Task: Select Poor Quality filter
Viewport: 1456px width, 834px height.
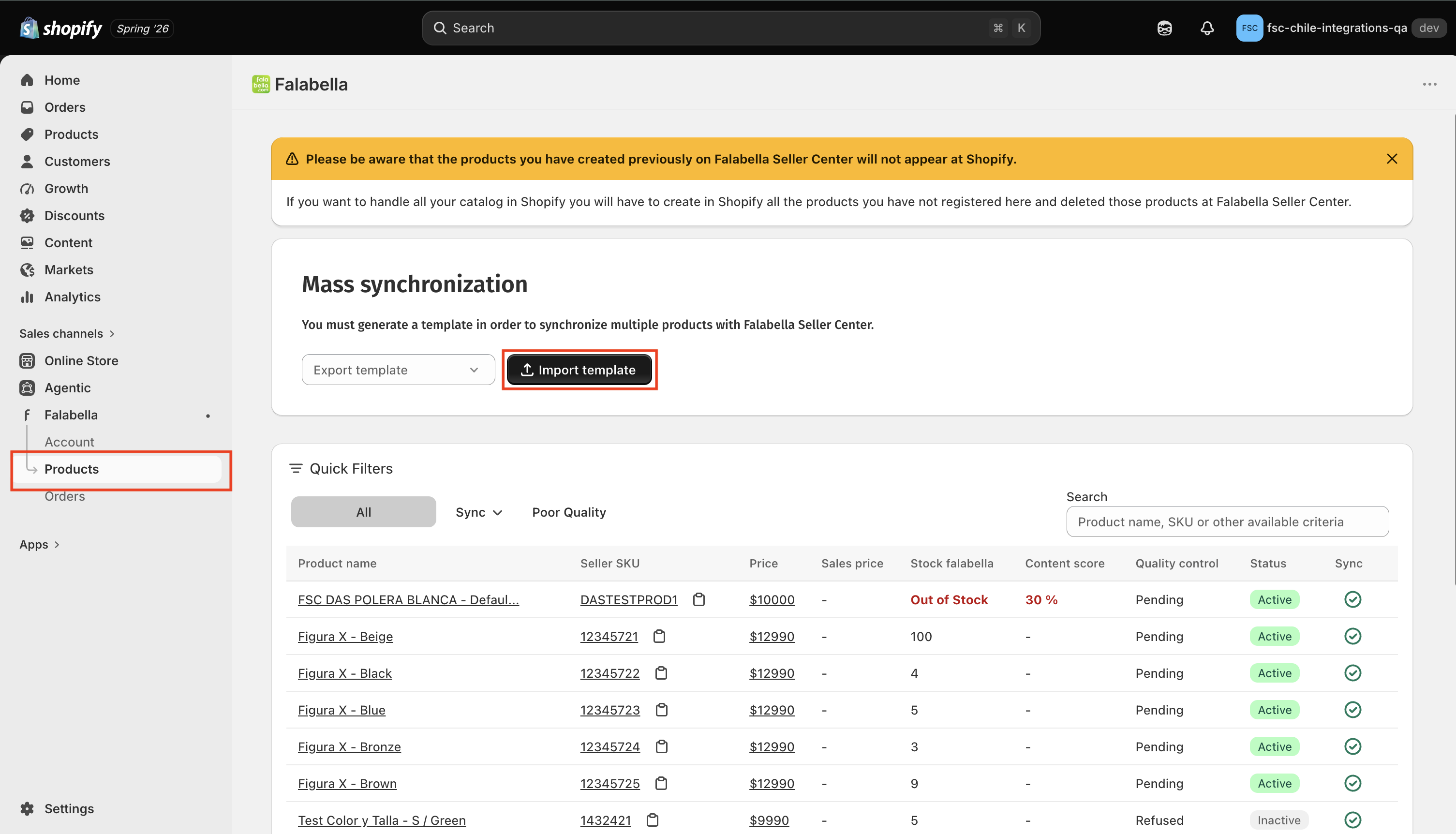Action: (x=569, y=512)
